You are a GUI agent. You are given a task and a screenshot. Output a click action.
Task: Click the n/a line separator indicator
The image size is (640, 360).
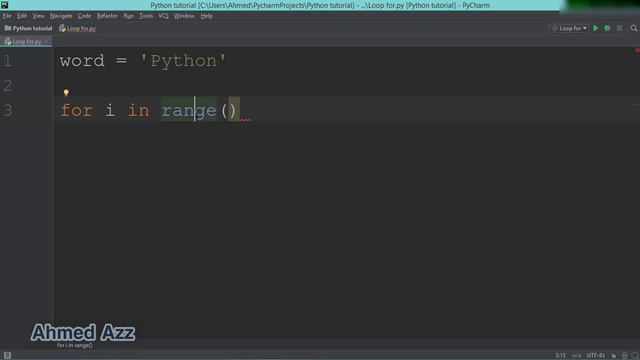576,356
